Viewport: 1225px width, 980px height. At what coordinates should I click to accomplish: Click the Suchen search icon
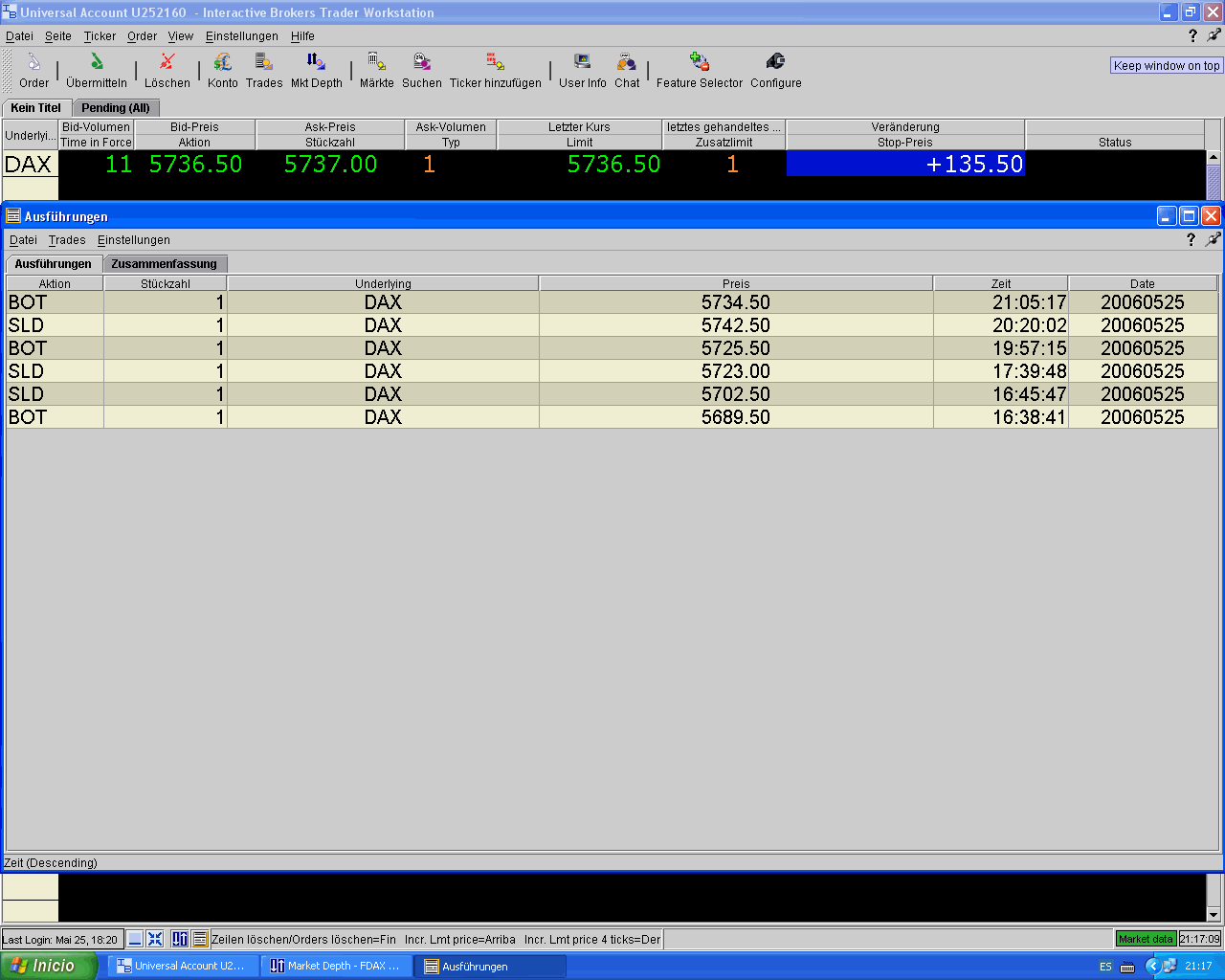coord(422,71)
